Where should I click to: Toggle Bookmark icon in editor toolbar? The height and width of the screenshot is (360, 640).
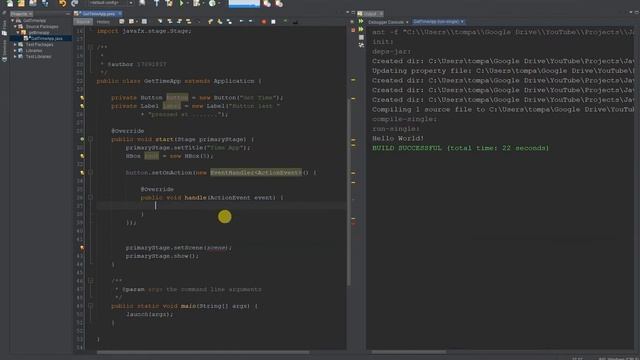[229, 22]
